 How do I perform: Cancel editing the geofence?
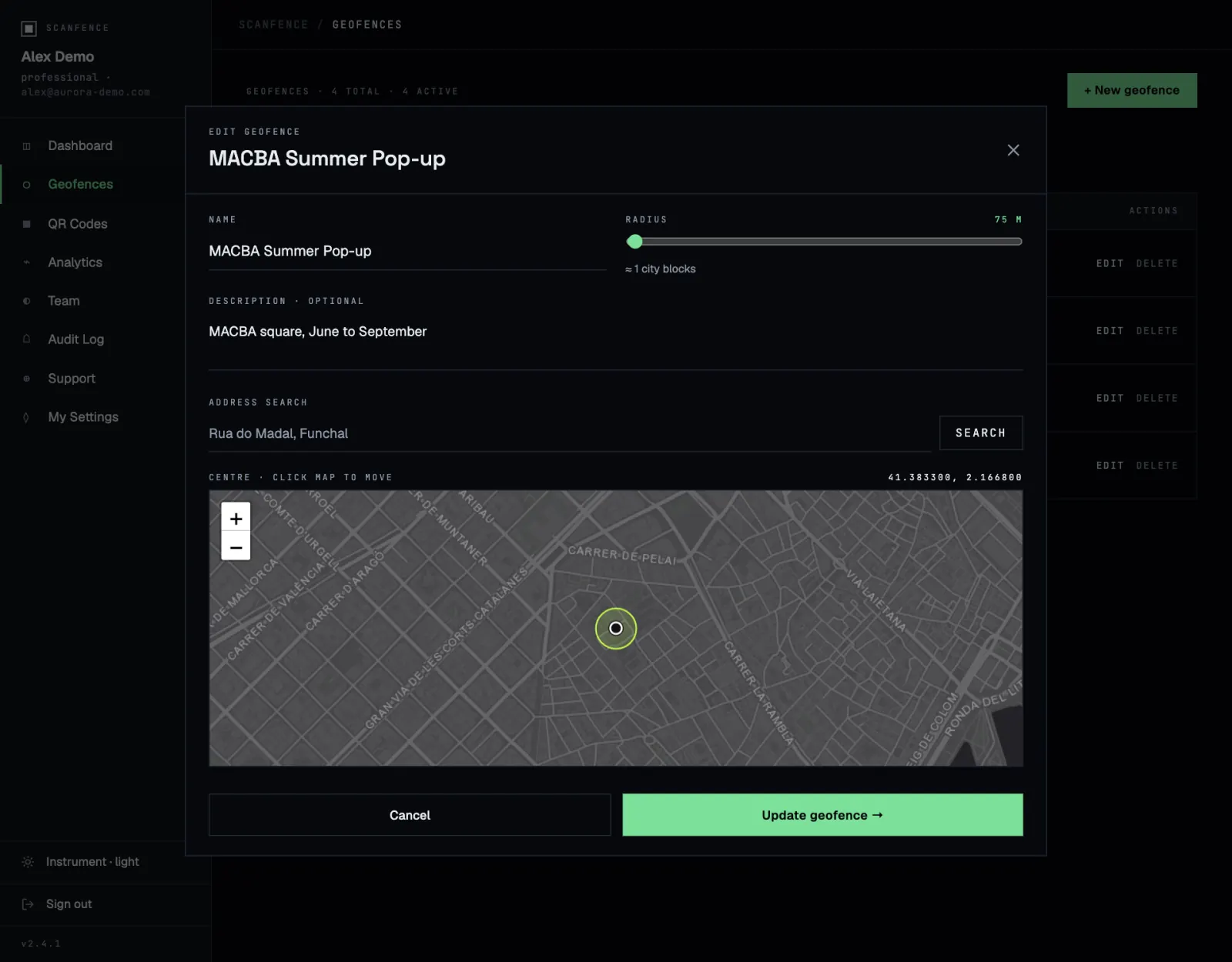[410, 815]
